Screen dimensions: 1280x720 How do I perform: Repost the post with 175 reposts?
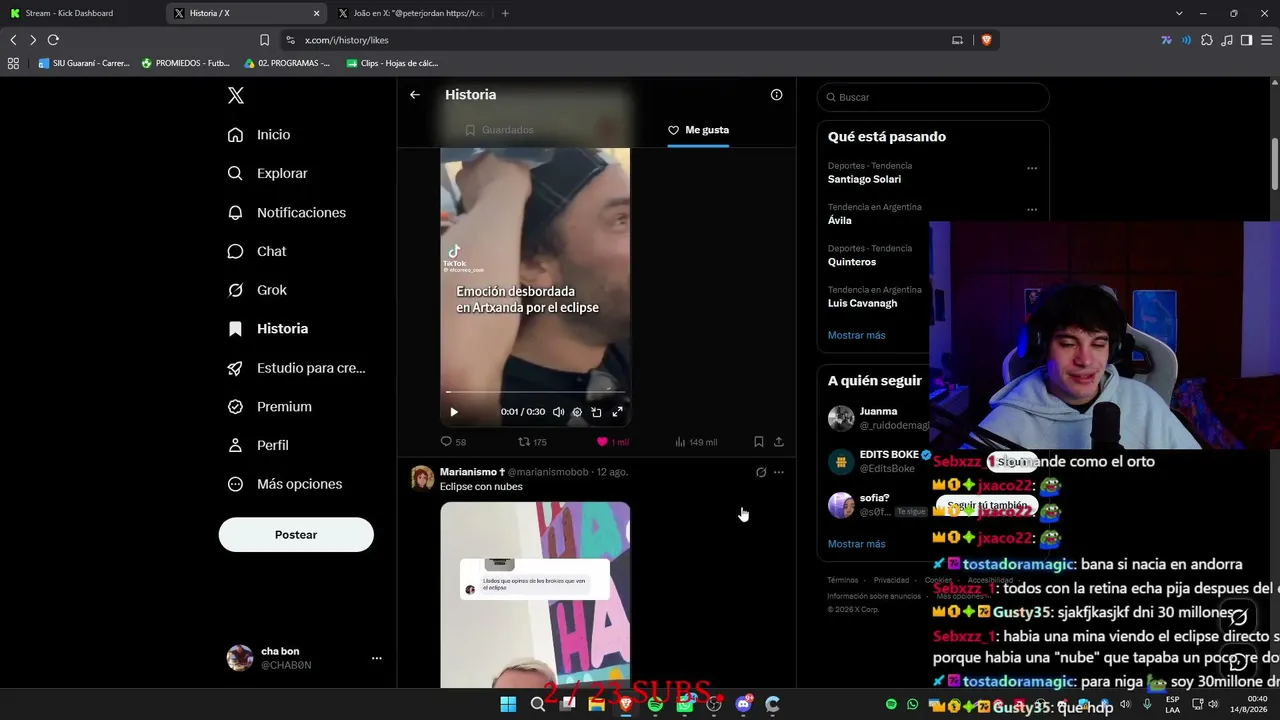point(532,442)
